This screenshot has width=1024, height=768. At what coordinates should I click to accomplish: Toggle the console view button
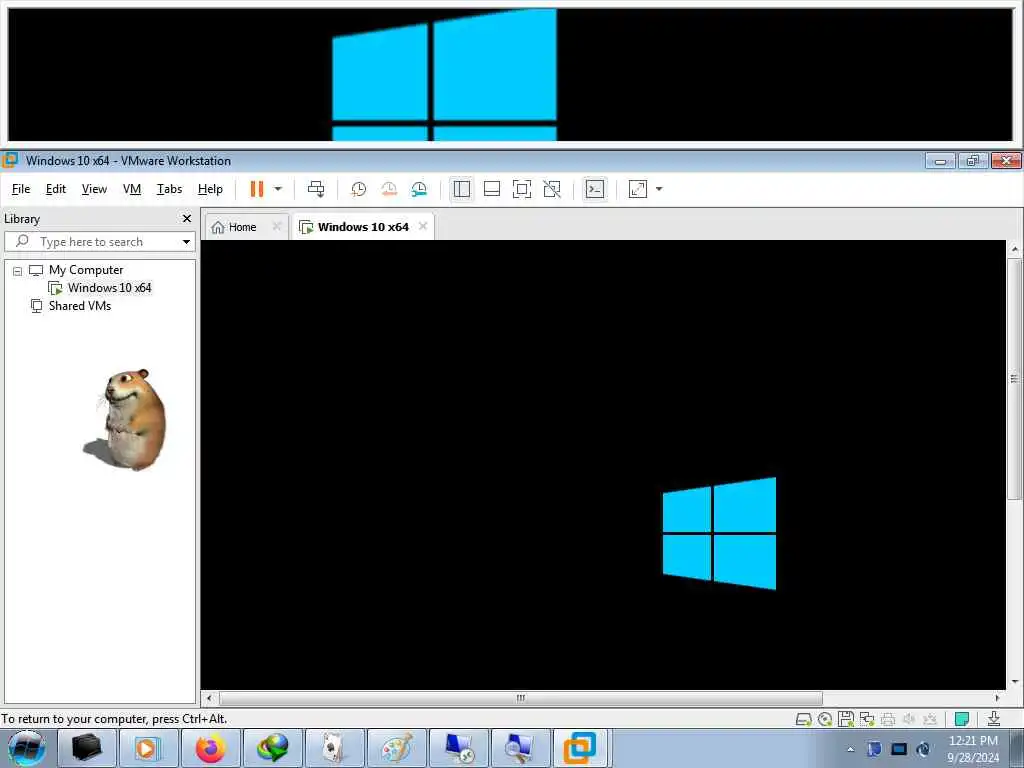pyautogui.click(x=595, y=189)
